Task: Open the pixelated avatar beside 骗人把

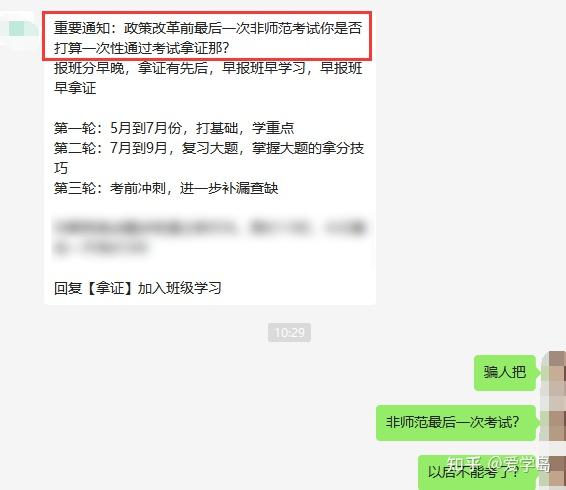Action: click(x=556, y=372)
